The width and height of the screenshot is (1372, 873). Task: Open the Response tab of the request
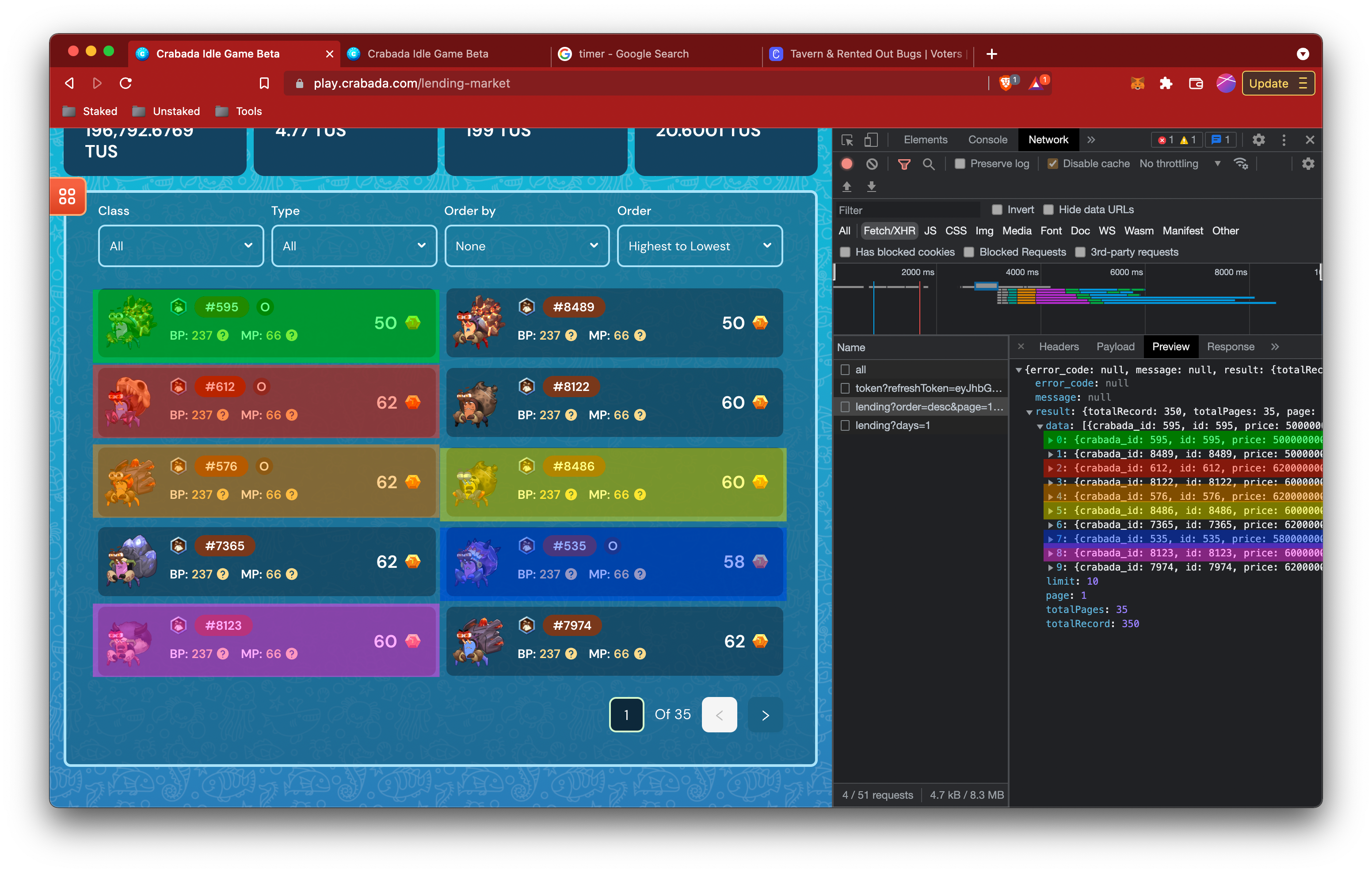(1230, 347)
